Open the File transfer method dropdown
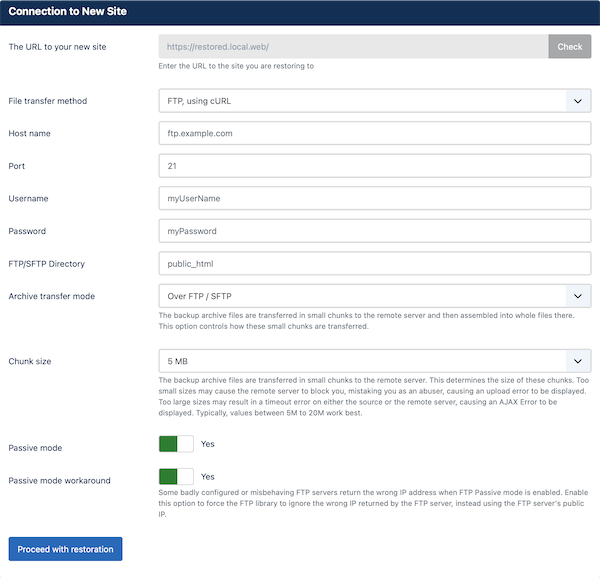The height and width of the screenshot is (578, 600). coord(375,101)
